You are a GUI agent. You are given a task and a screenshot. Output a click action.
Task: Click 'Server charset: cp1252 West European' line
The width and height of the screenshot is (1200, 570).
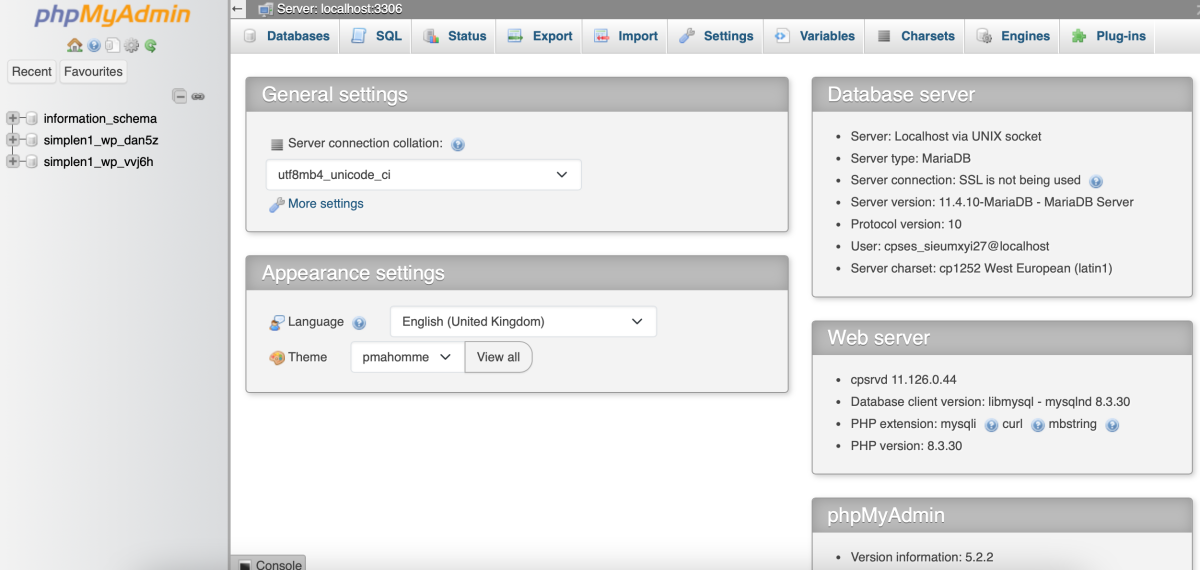982,268
